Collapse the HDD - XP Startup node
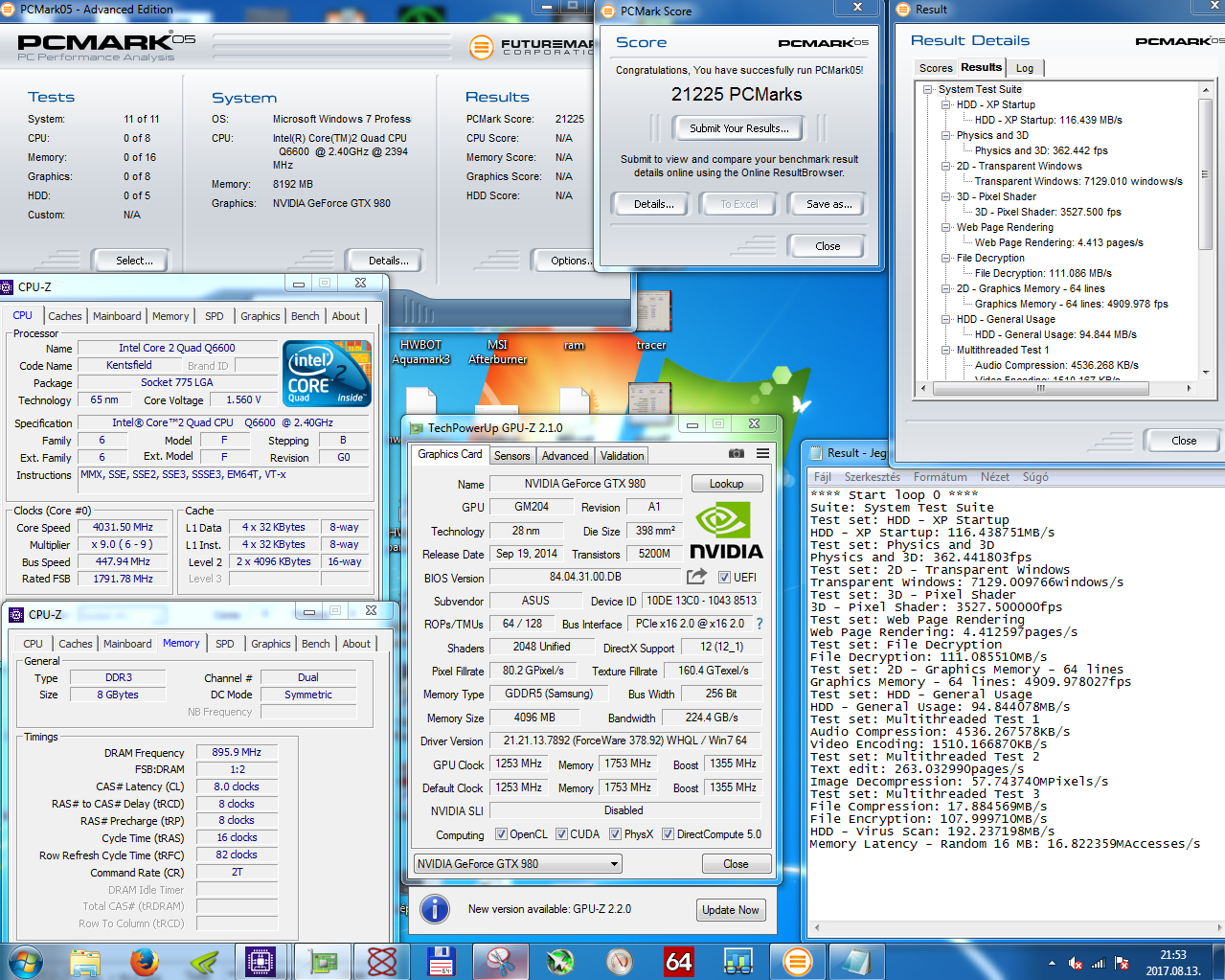 coord(946,104)
